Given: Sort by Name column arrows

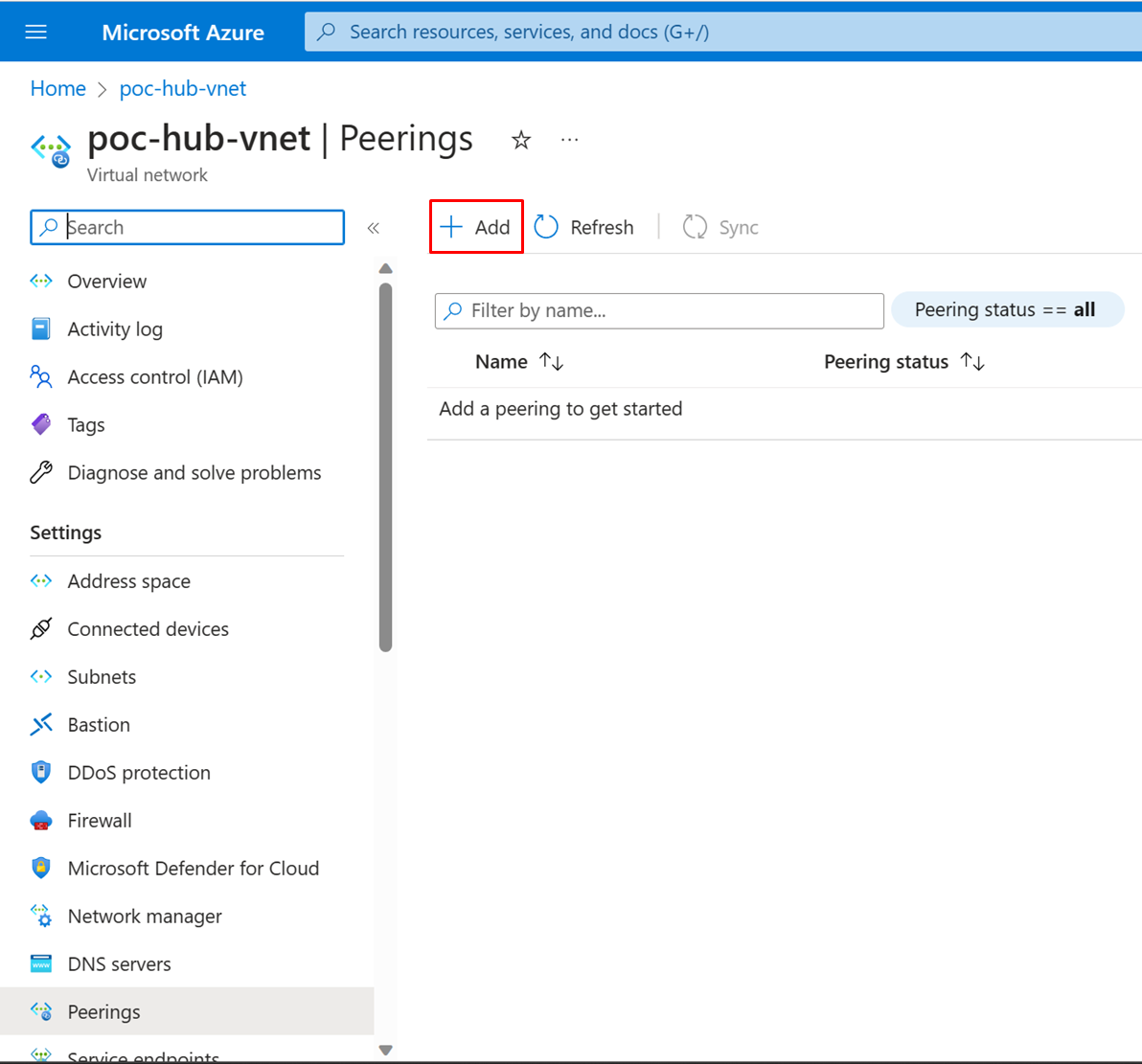Looking at the screenshot, I should pos(551,361).
